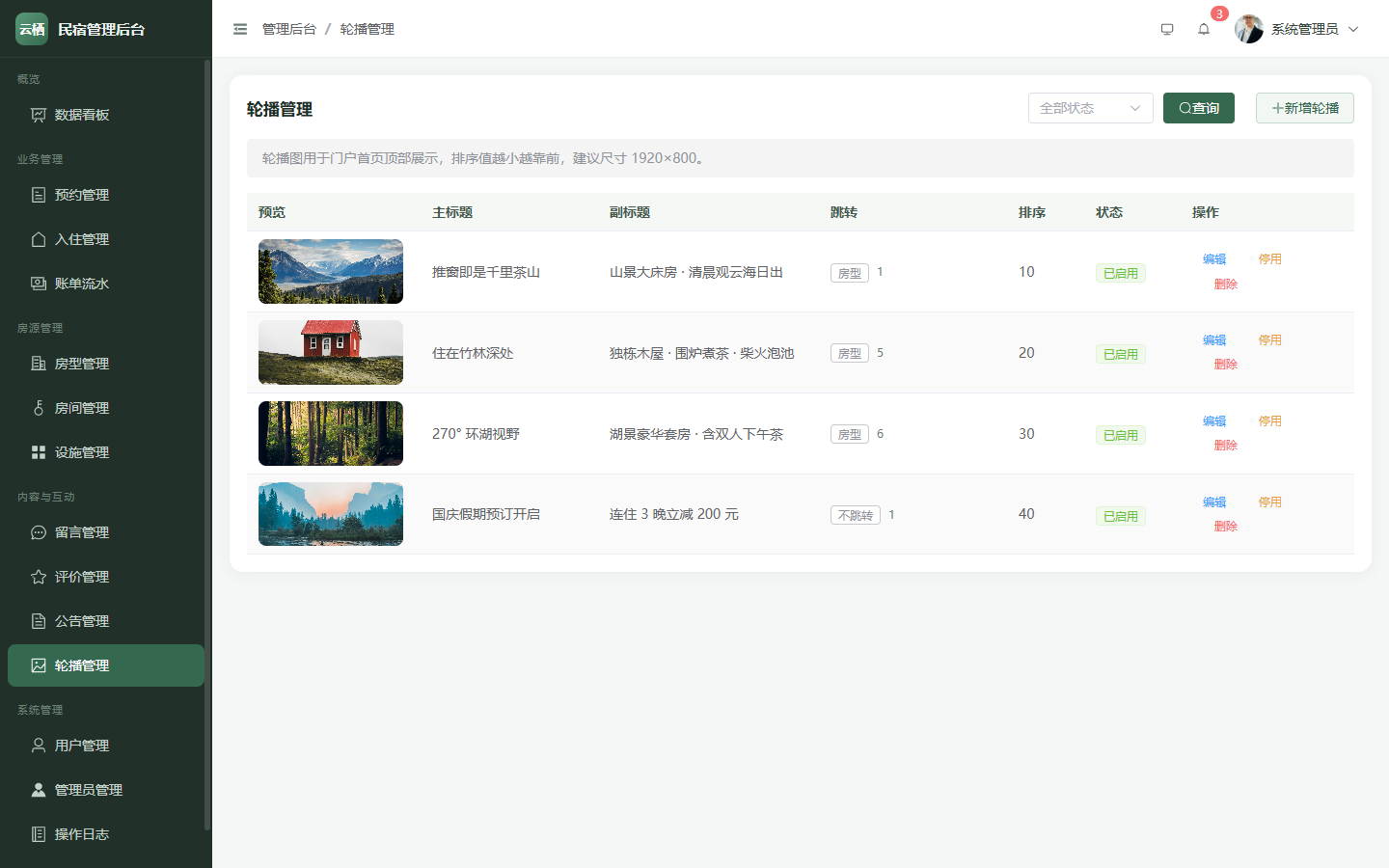Open 数据看板 dashboard icon

[39, 115]
